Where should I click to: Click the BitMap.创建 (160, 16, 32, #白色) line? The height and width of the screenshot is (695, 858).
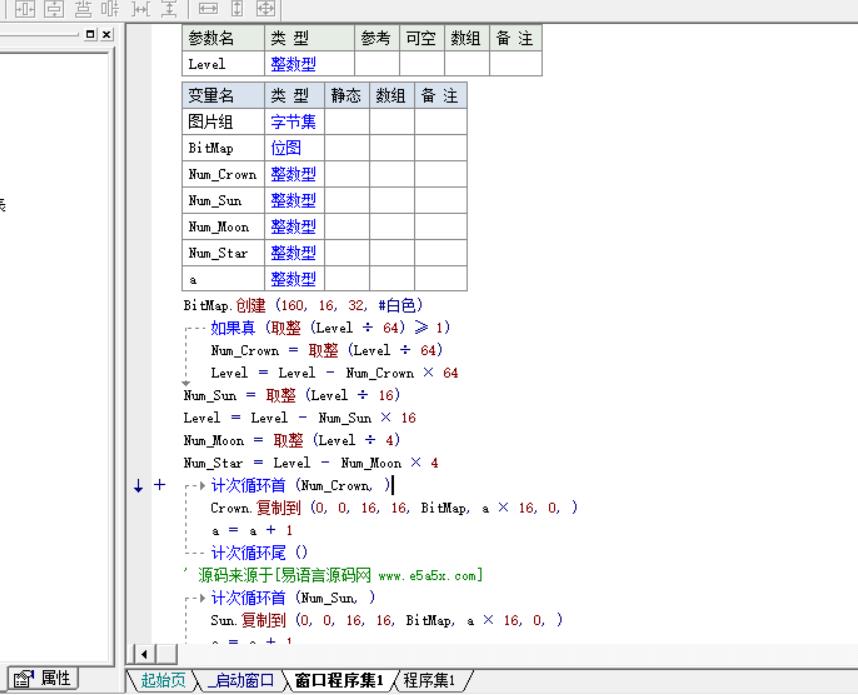(303, 305)
